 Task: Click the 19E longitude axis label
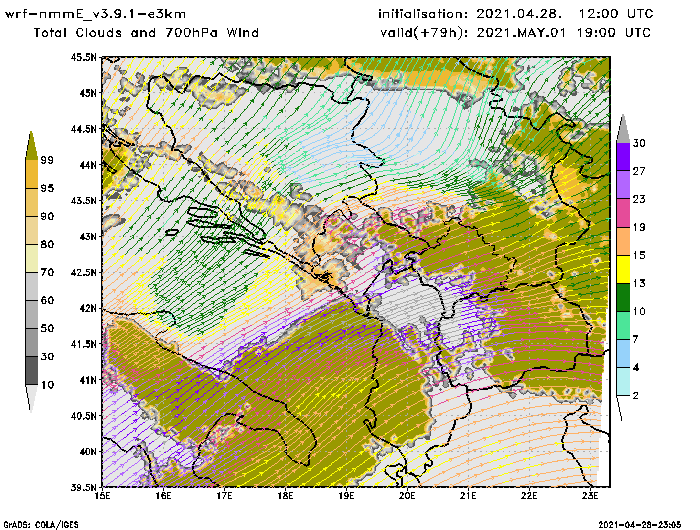pyautogui.click(x=346, y=496)
